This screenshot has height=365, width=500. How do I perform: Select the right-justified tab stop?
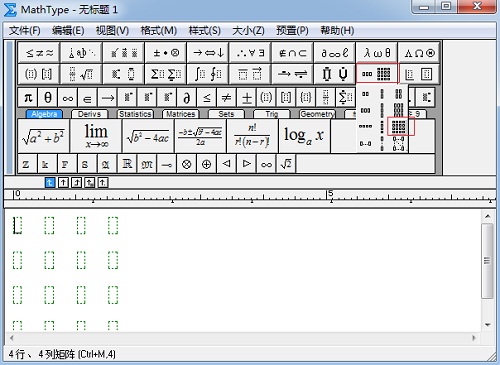click(76, 182)
